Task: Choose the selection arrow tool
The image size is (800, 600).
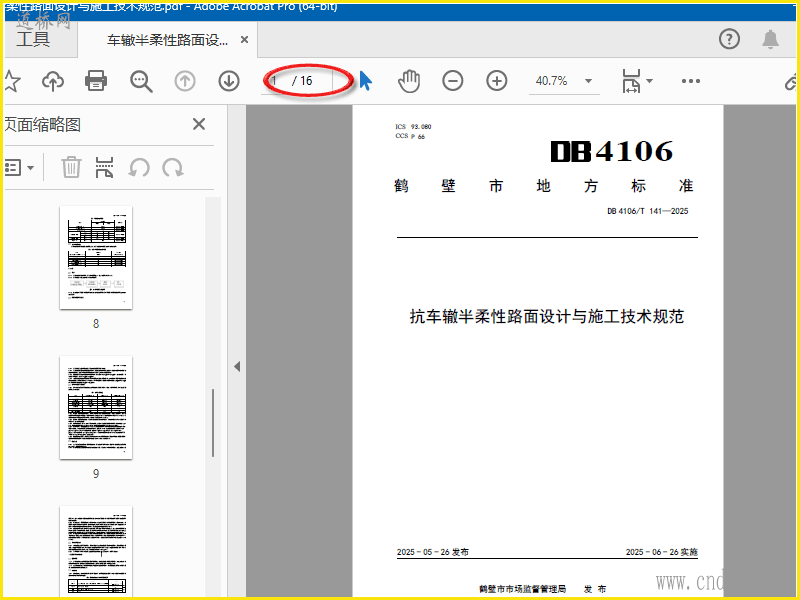Action: (365, 81)
